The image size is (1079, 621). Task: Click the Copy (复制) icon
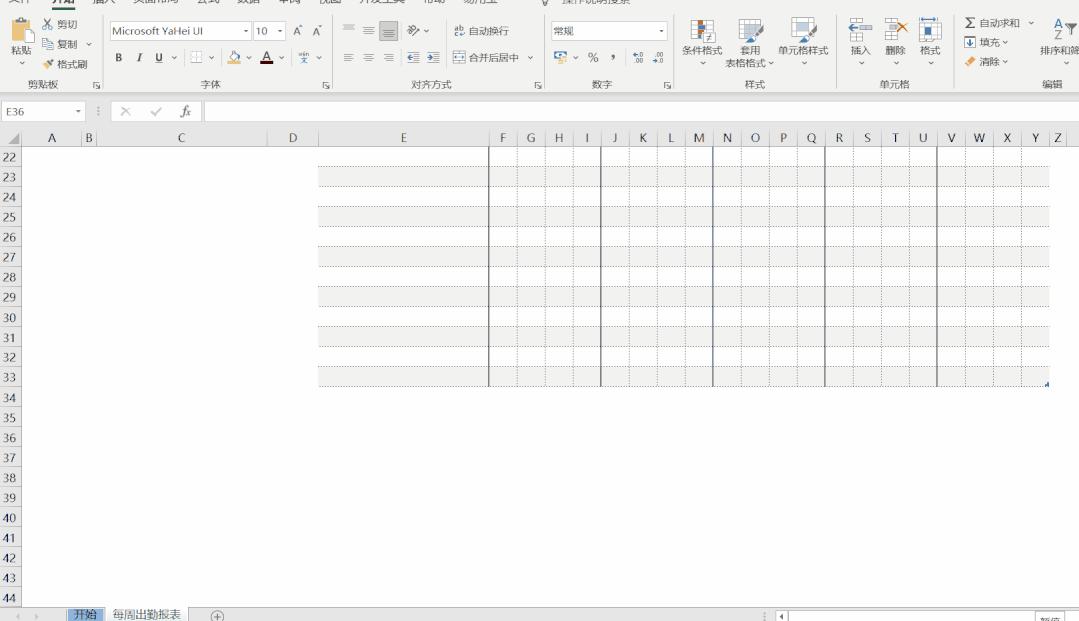pos(47,44)
